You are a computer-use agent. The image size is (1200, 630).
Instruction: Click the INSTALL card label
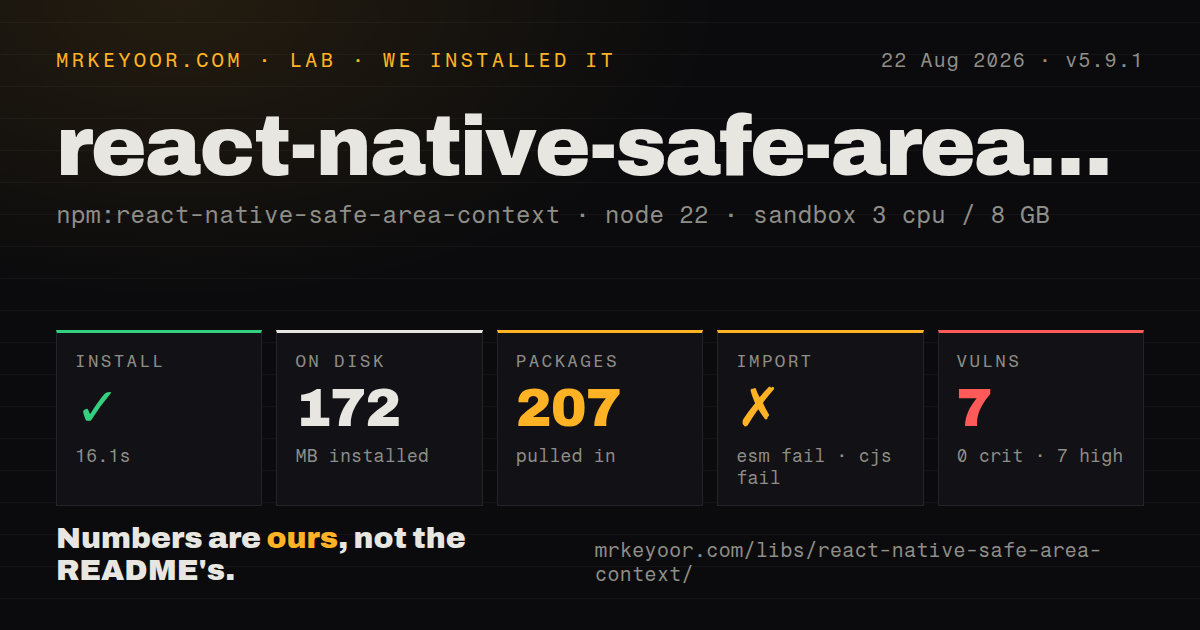119,362
